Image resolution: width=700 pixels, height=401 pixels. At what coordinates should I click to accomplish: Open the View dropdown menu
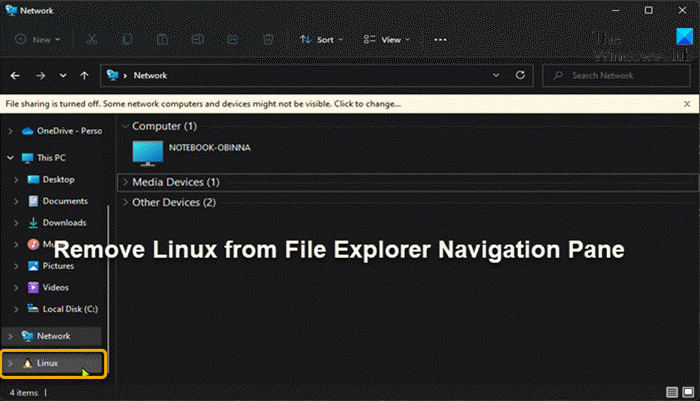386,39
